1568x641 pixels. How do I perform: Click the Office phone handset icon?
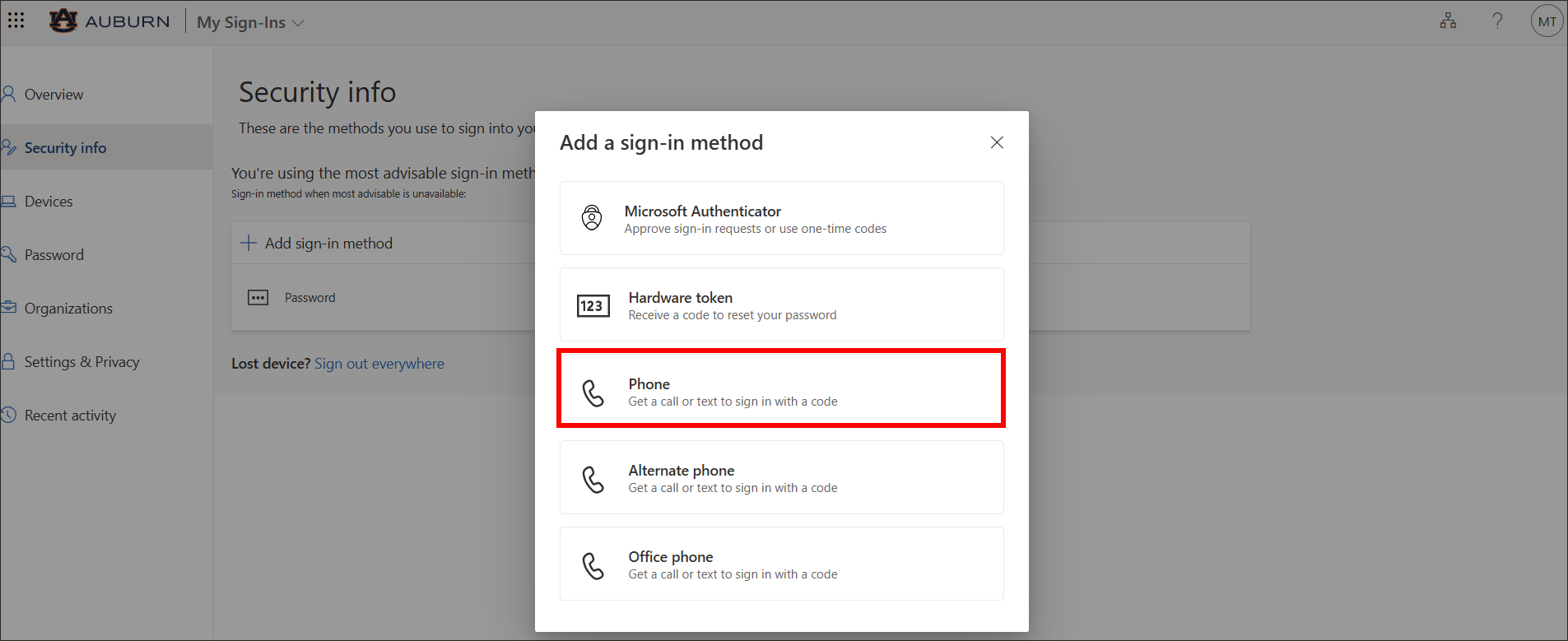[x=593, y=565]
